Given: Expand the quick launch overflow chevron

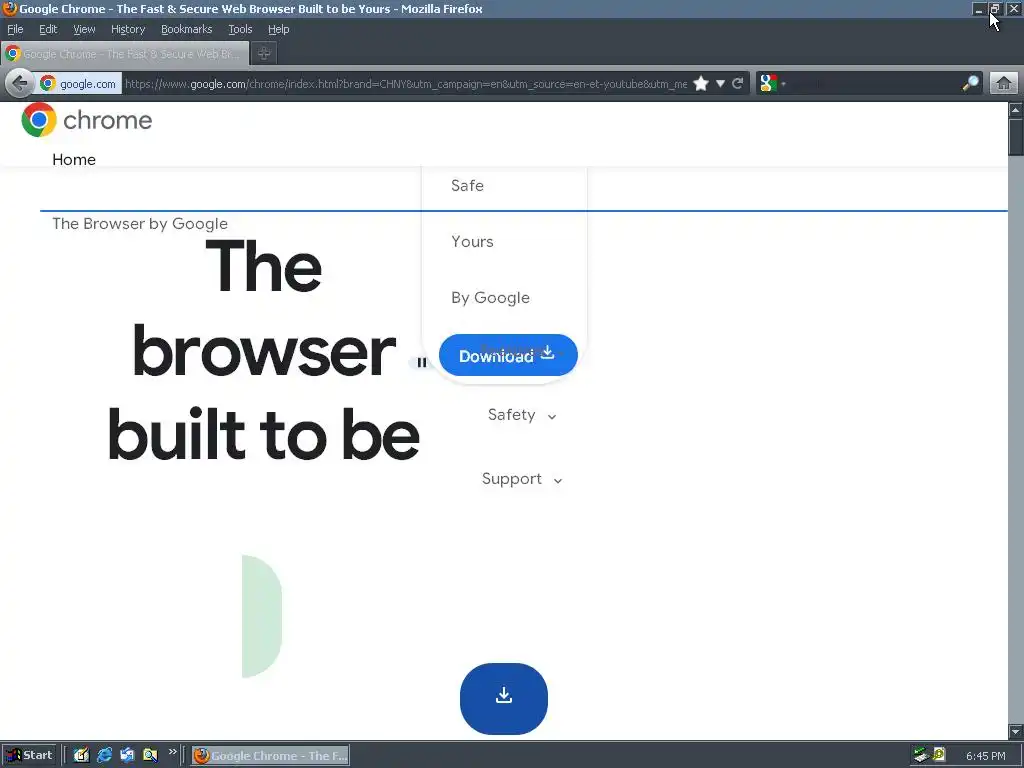Looking at the screenshot, I should click(x=172, y=752).
